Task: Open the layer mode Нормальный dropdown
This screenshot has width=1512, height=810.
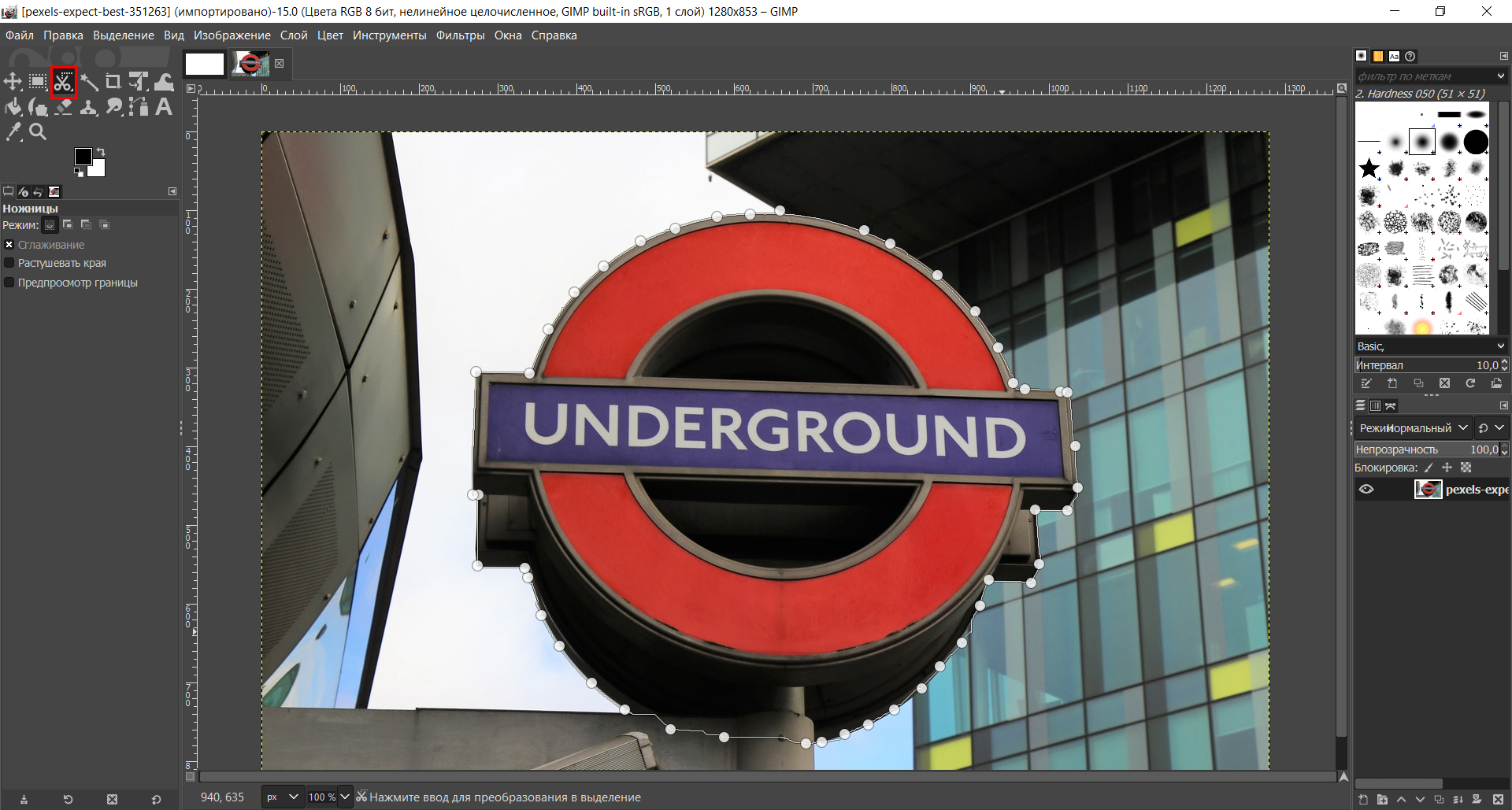Action: (1413, 428)
